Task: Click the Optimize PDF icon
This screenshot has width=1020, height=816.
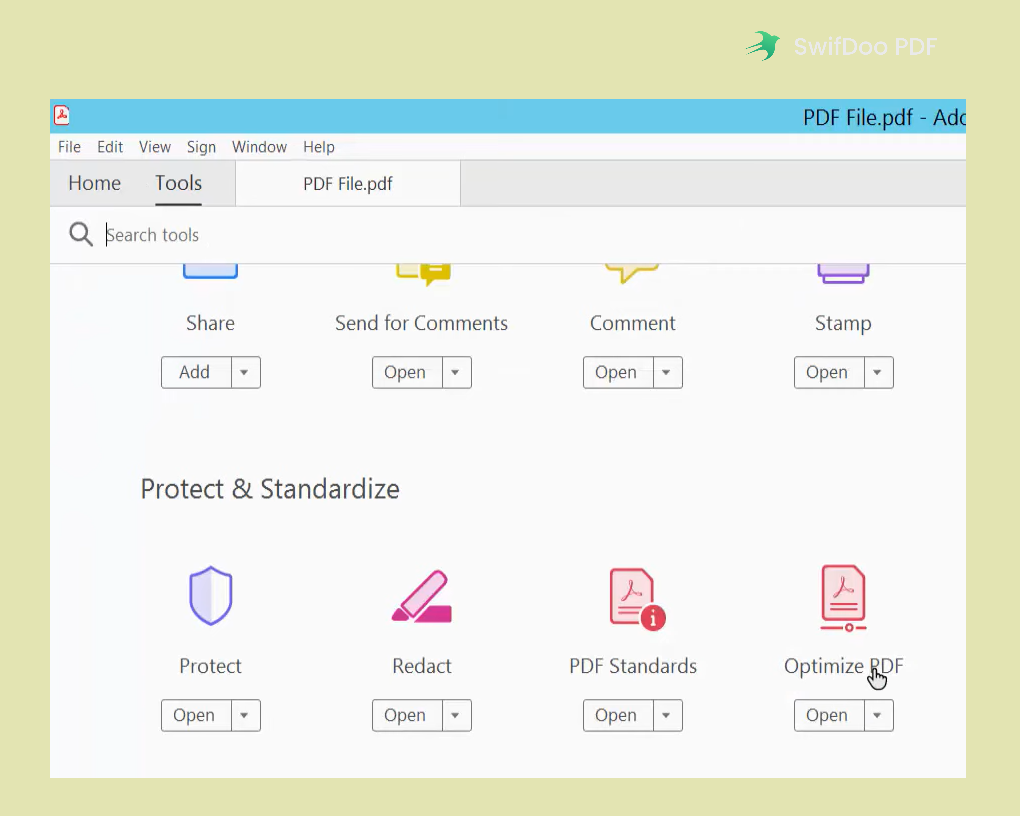Action: [x=843, y=598]
